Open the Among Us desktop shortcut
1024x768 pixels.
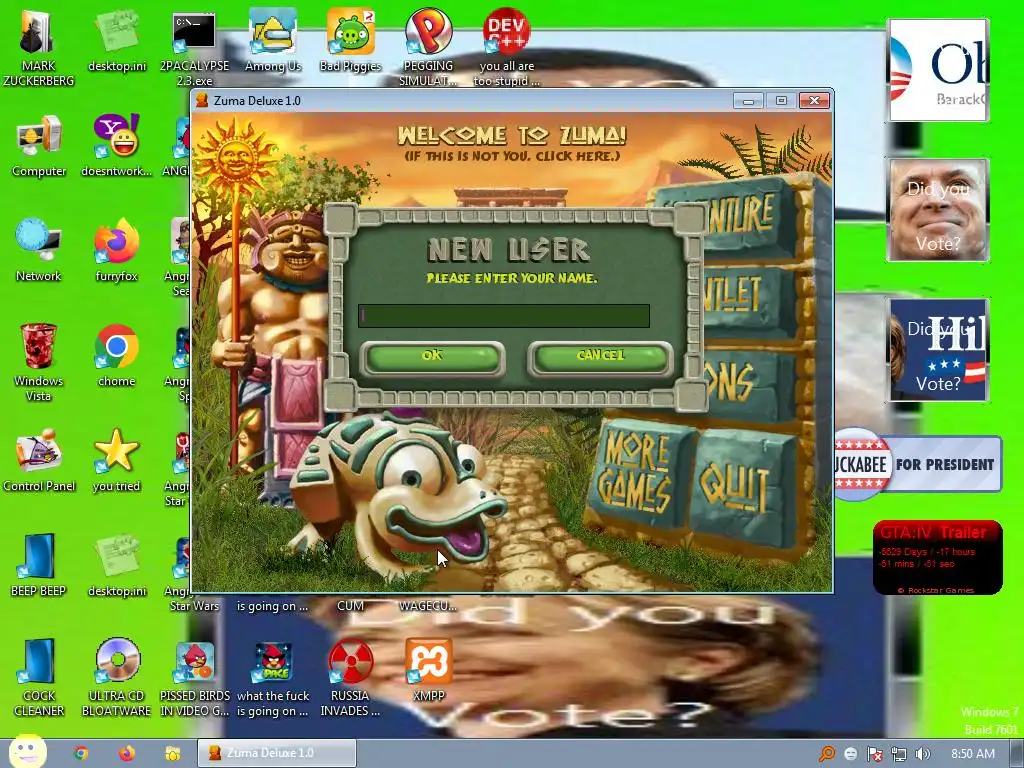272,42
